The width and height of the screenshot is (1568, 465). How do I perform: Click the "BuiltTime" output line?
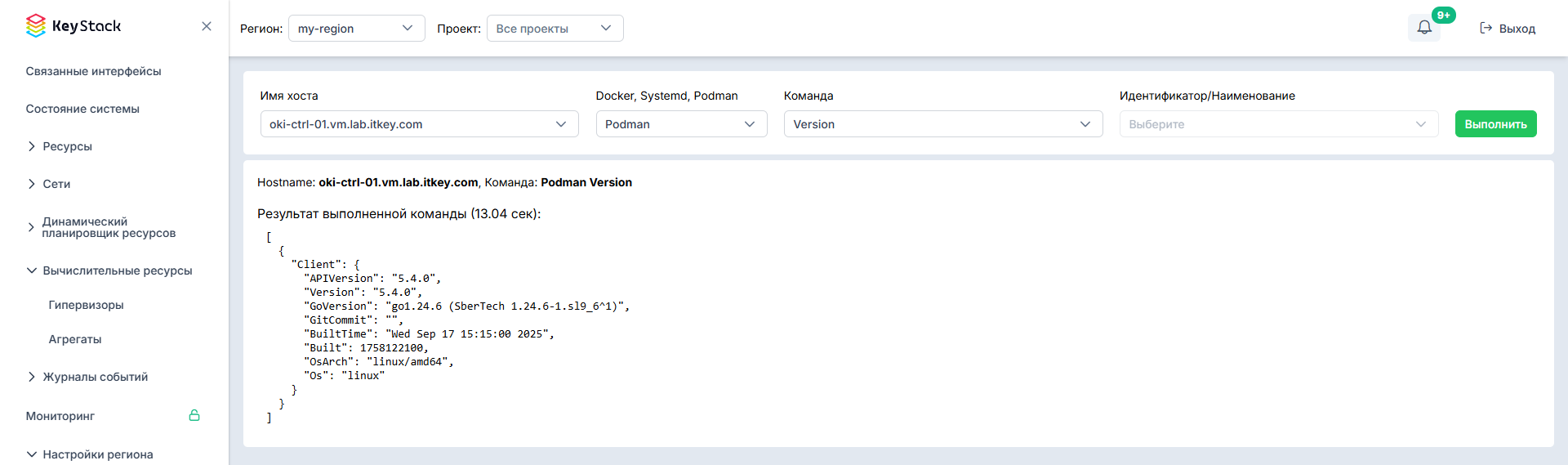click(x=430, y=334)
